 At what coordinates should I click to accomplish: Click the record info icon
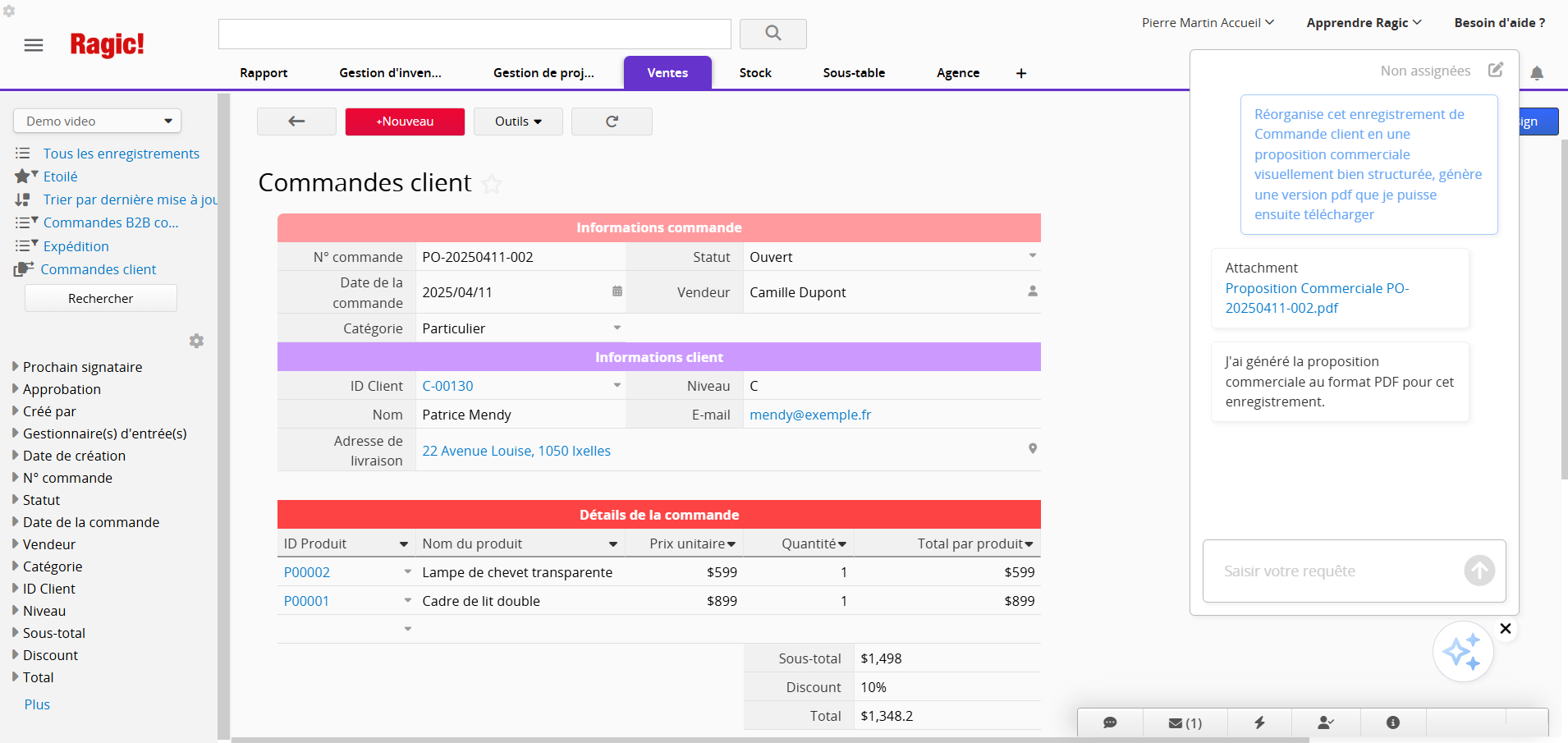(x=1392, y=722)
